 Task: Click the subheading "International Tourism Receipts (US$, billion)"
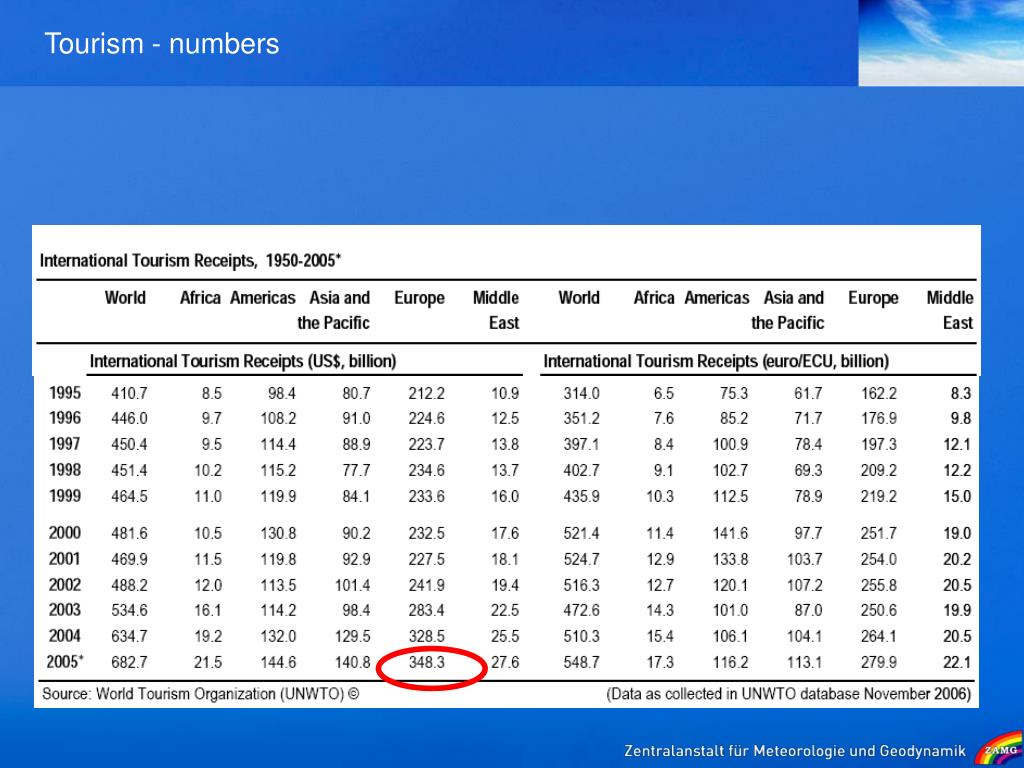pyautogui.click(x=243, y=361)
